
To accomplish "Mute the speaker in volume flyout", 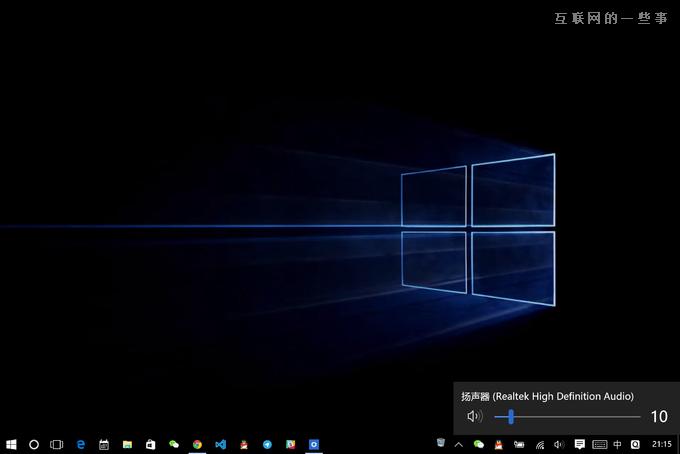I will tap(474, 417).
